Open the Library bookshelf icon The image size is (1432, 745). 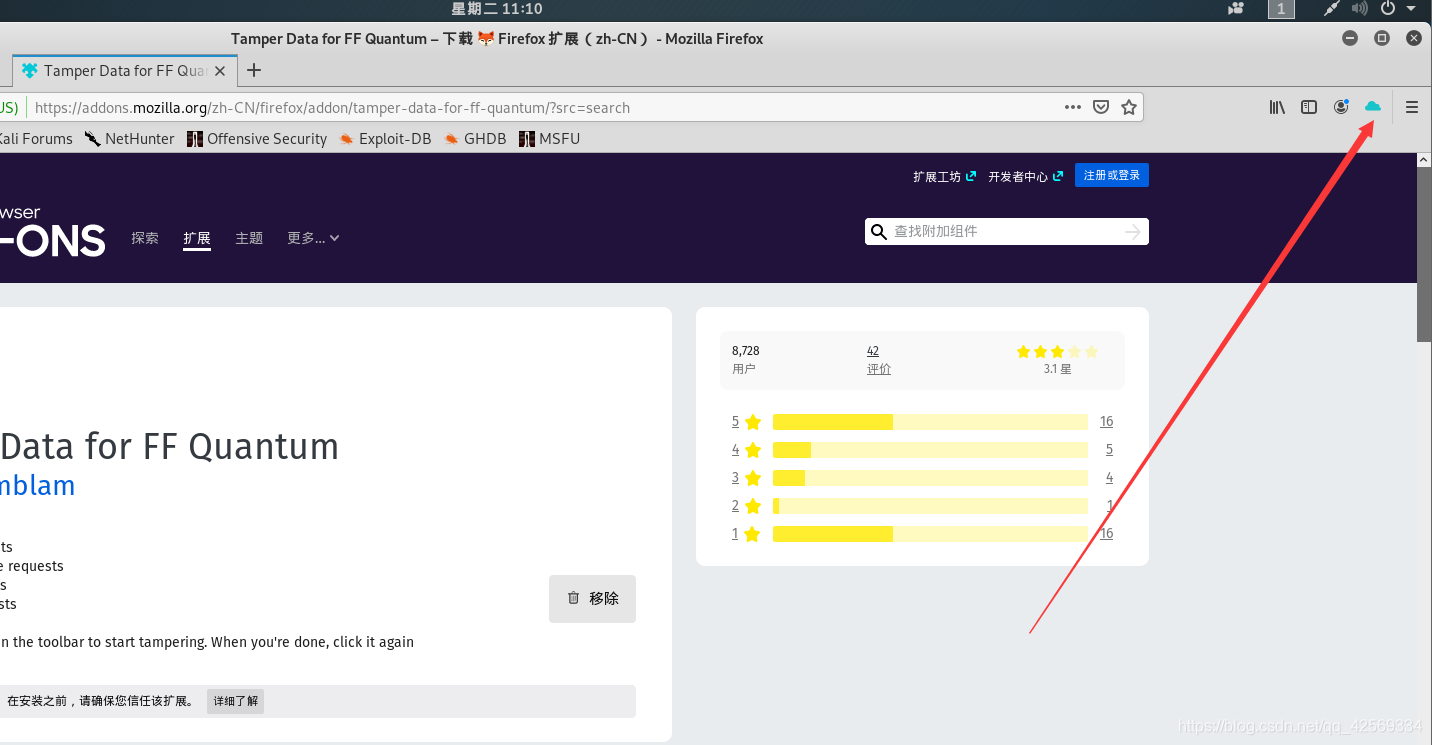[1277, 107]
